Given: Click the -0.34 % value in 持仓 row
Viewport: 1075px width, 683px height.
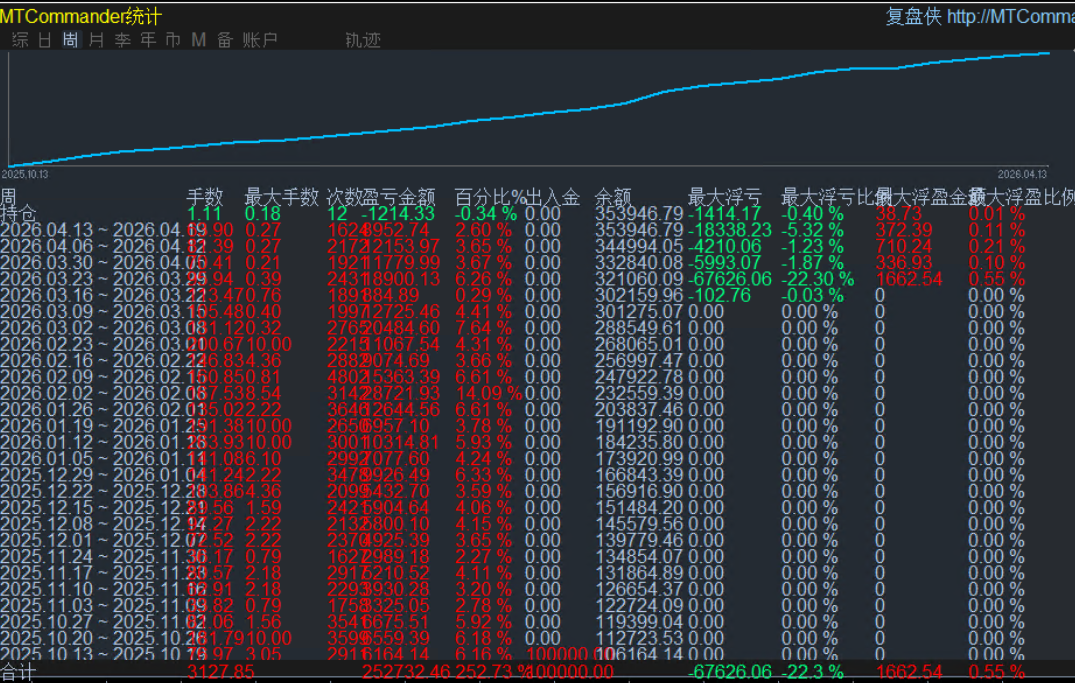Looking at the screenshot, I should [x=485, y=214].
